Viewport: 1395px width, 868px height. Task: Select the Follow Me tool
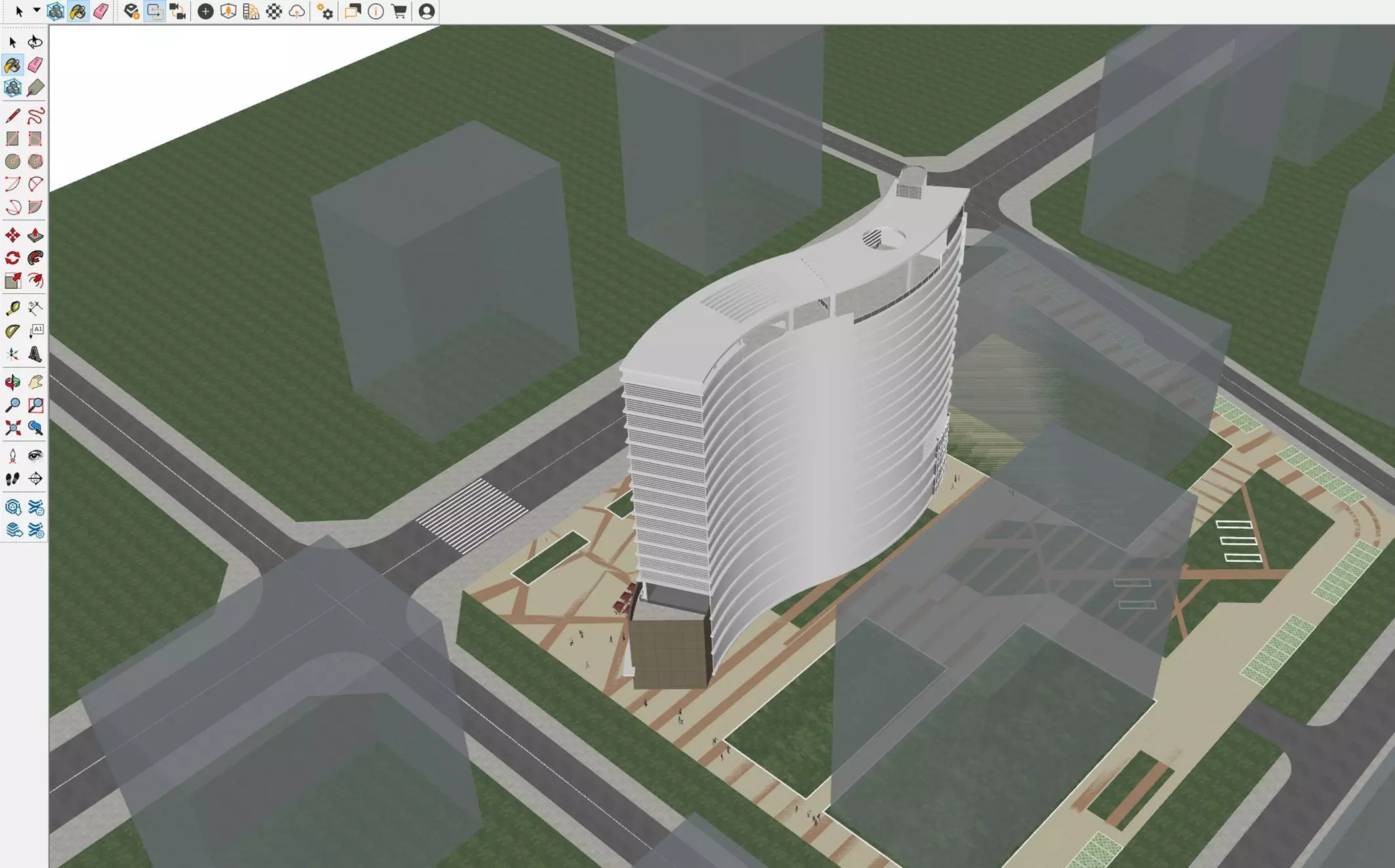[35, 258]
